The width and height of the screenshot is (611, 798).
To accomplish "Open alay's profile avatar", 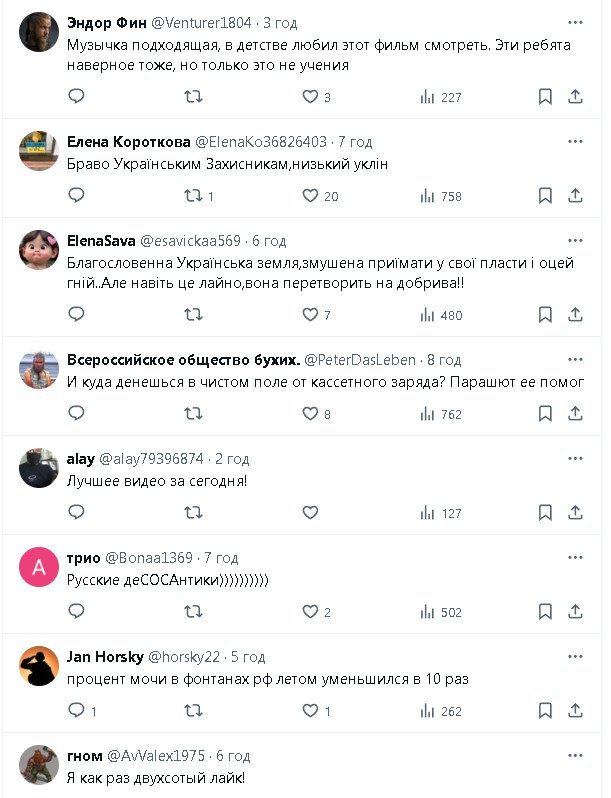I will (39, 469).
